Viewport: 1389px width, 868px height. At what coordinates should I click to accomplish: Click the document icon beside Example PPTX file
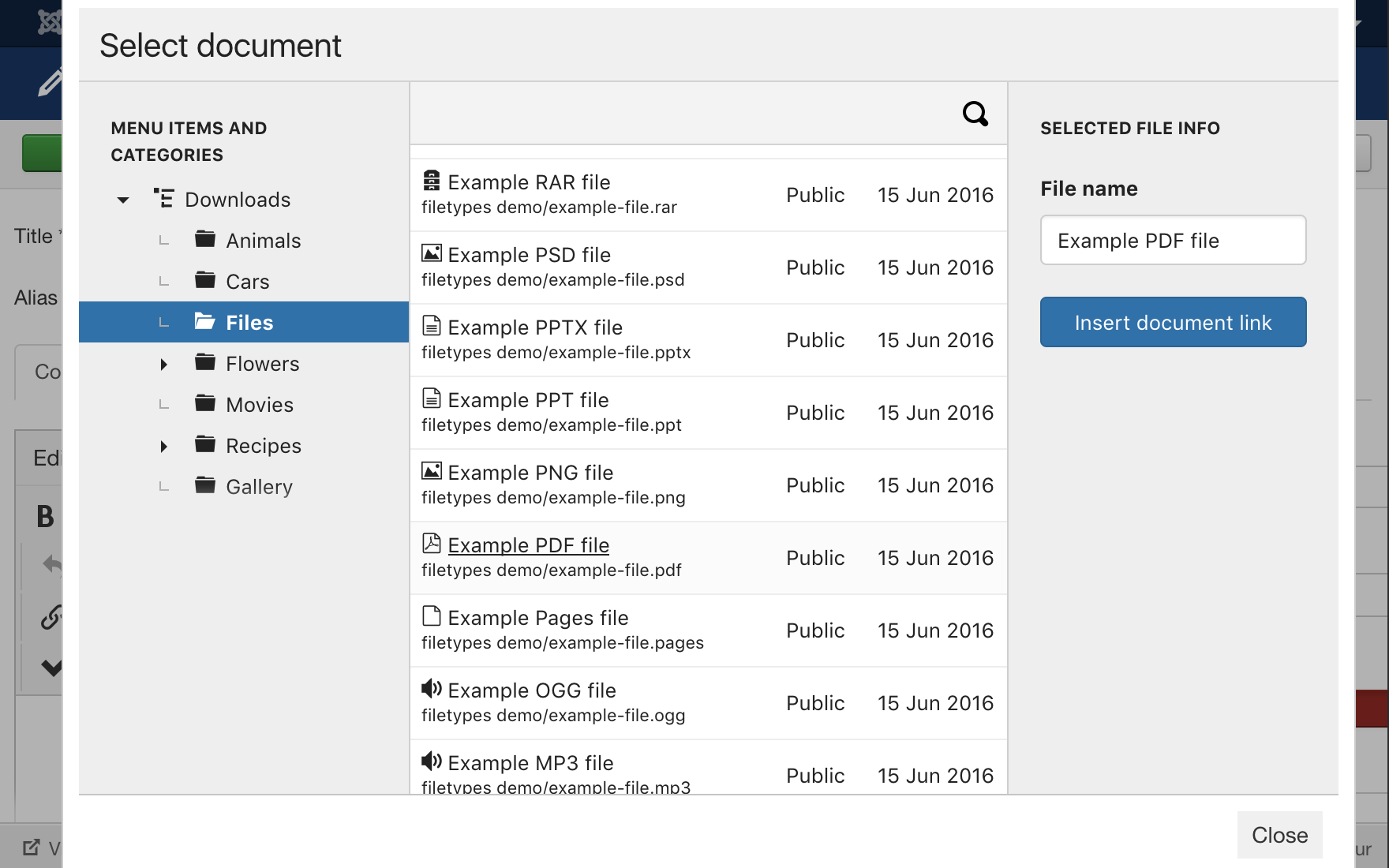[x=431, y=326]
